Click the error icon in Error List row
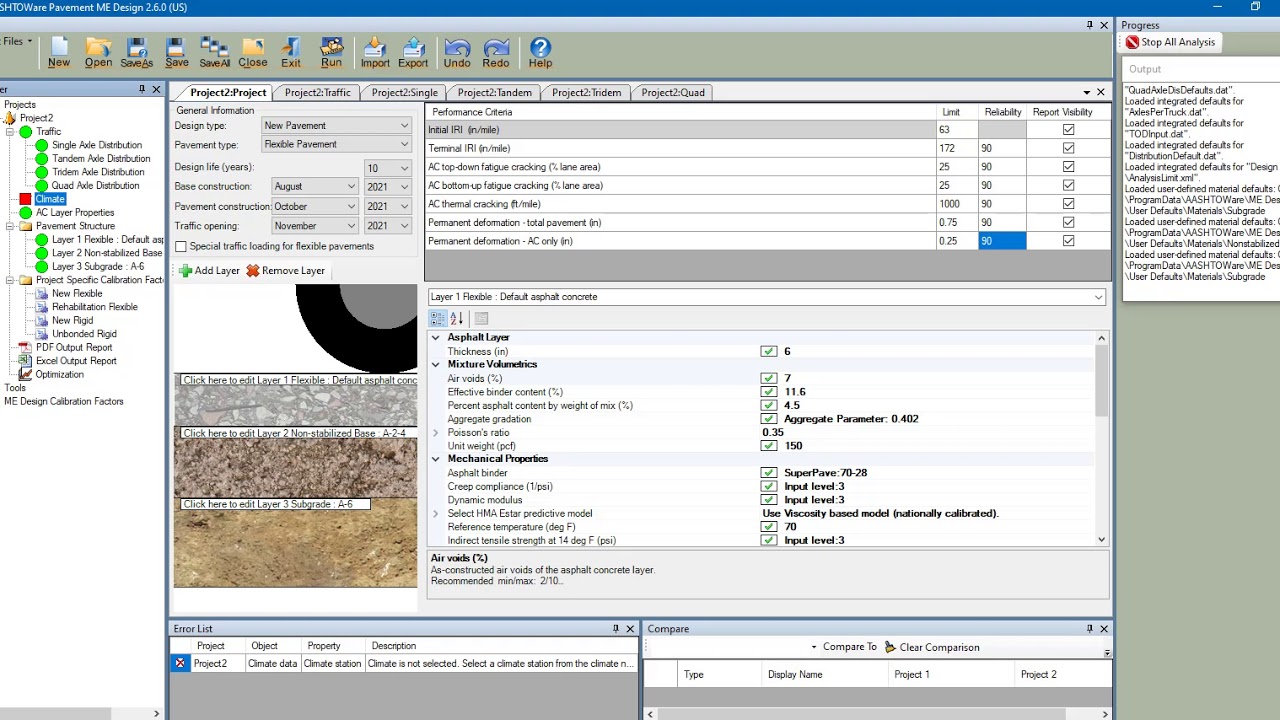The image size is (1280, 720). click(180, 664)
